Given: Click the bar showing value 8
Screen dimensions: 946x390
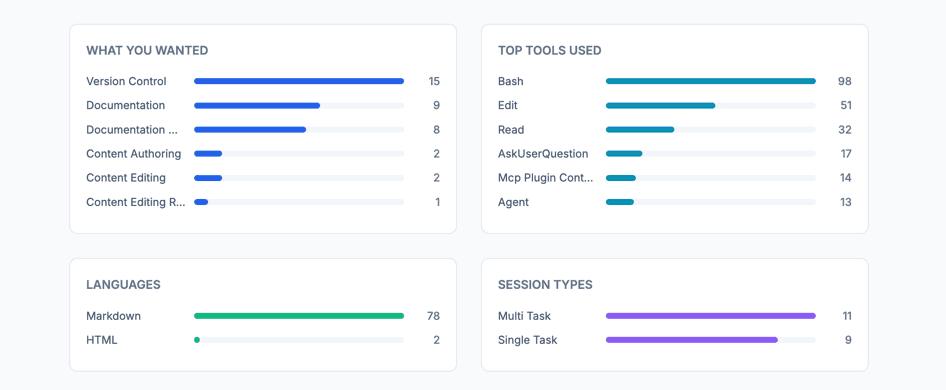Looking at the screenshot, I should tap(299, 129).
